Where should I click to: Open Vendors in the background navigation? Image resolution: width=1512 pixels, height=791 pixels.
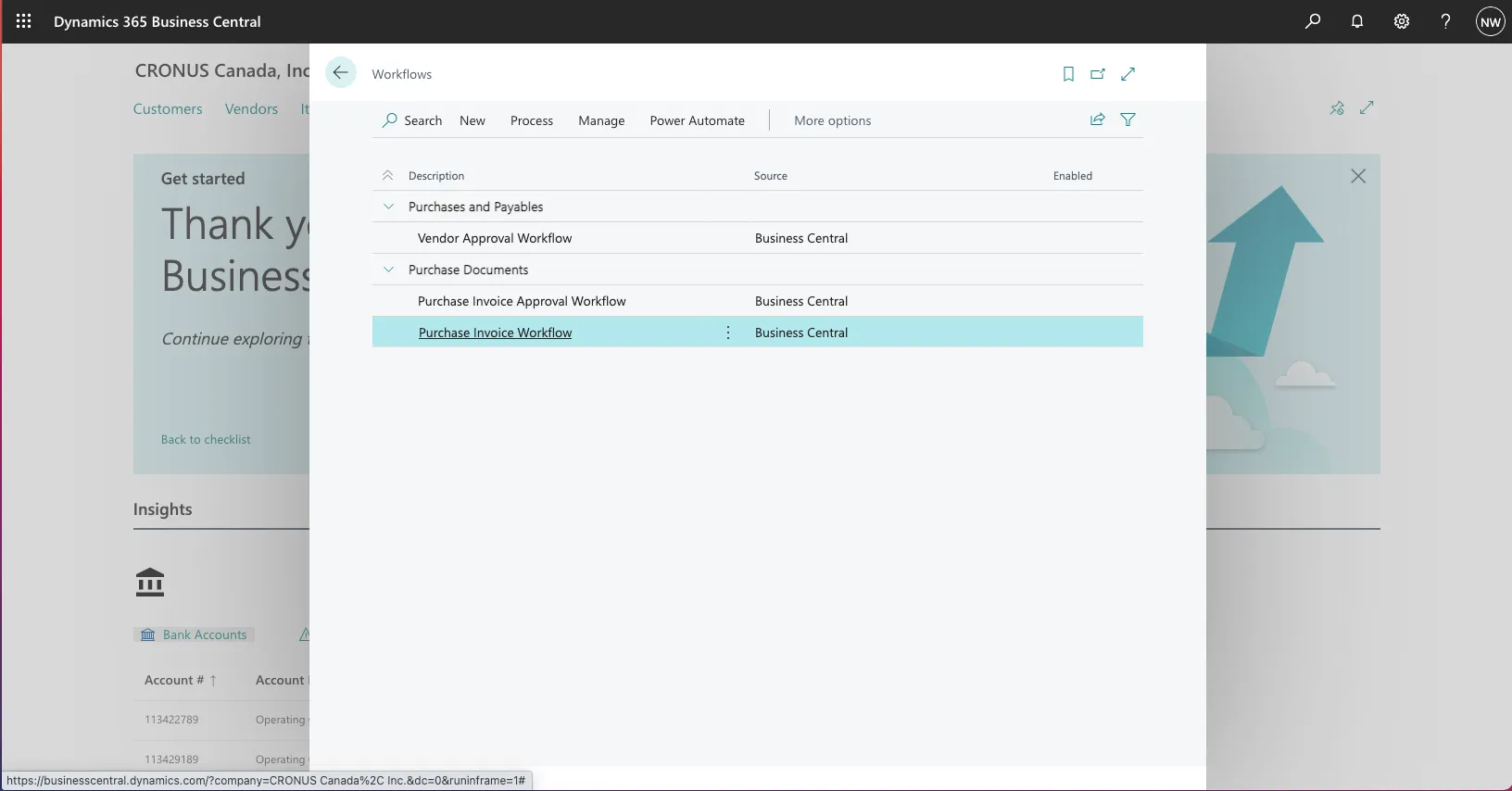(x=251, y=109)
